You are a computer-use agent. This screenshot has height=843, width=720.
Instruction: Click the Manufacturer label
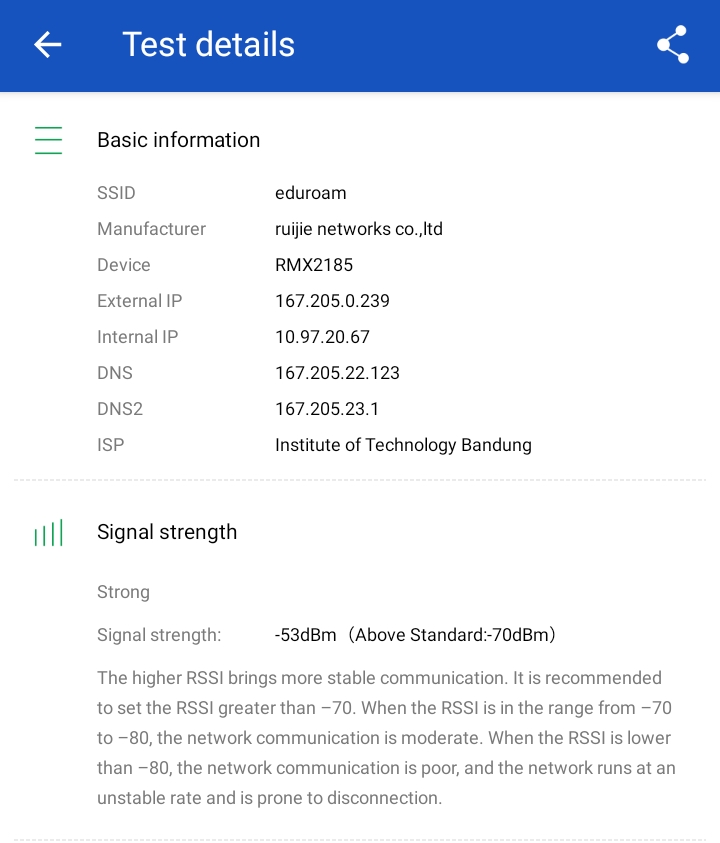151,229
